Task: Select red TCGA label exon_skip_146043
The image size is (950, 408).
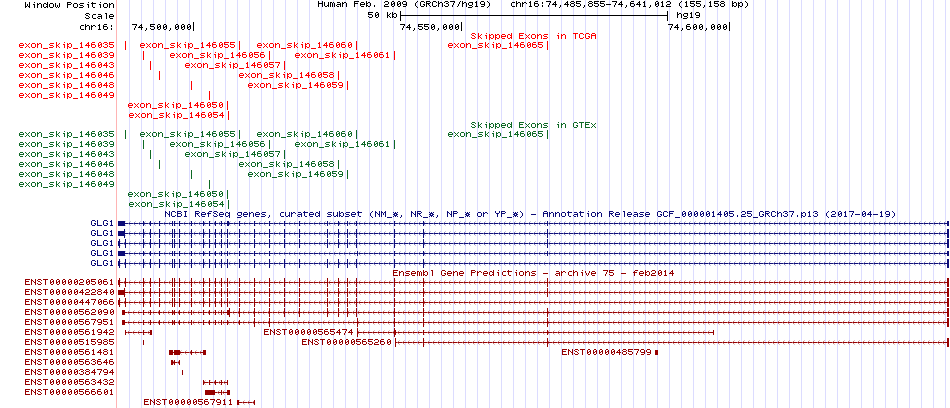Action: coord(67,65)
